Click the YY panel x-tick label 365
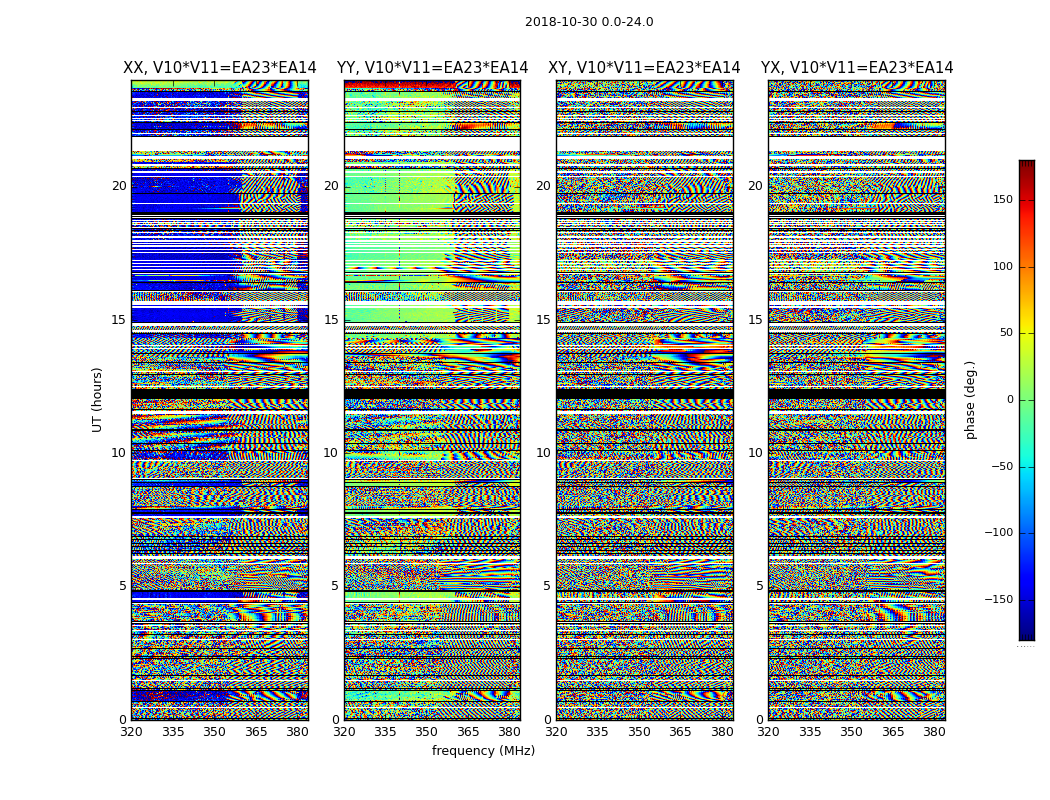1050x800 pixels. 469,732
